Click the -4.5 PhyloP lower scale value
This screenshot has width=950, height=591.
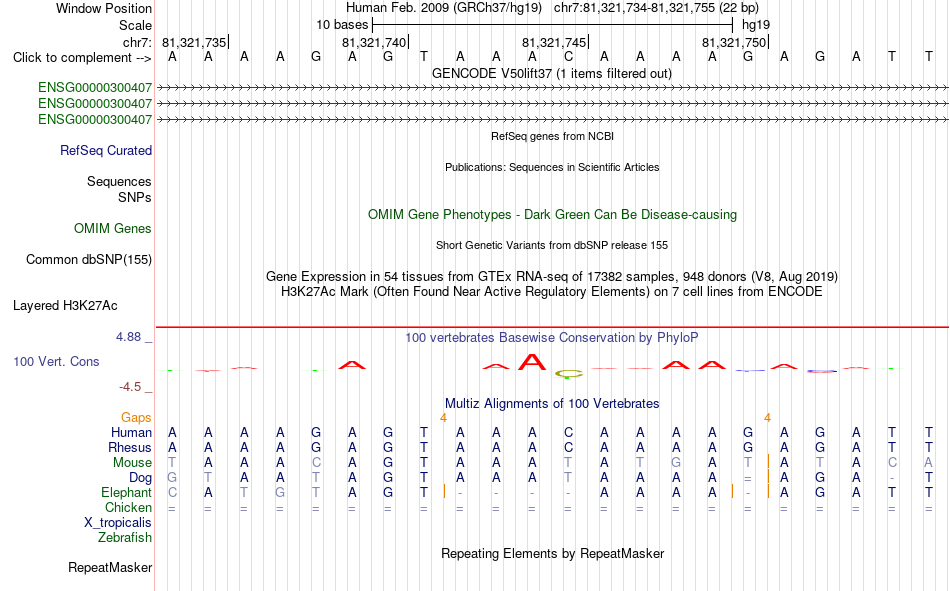point(130,387)
